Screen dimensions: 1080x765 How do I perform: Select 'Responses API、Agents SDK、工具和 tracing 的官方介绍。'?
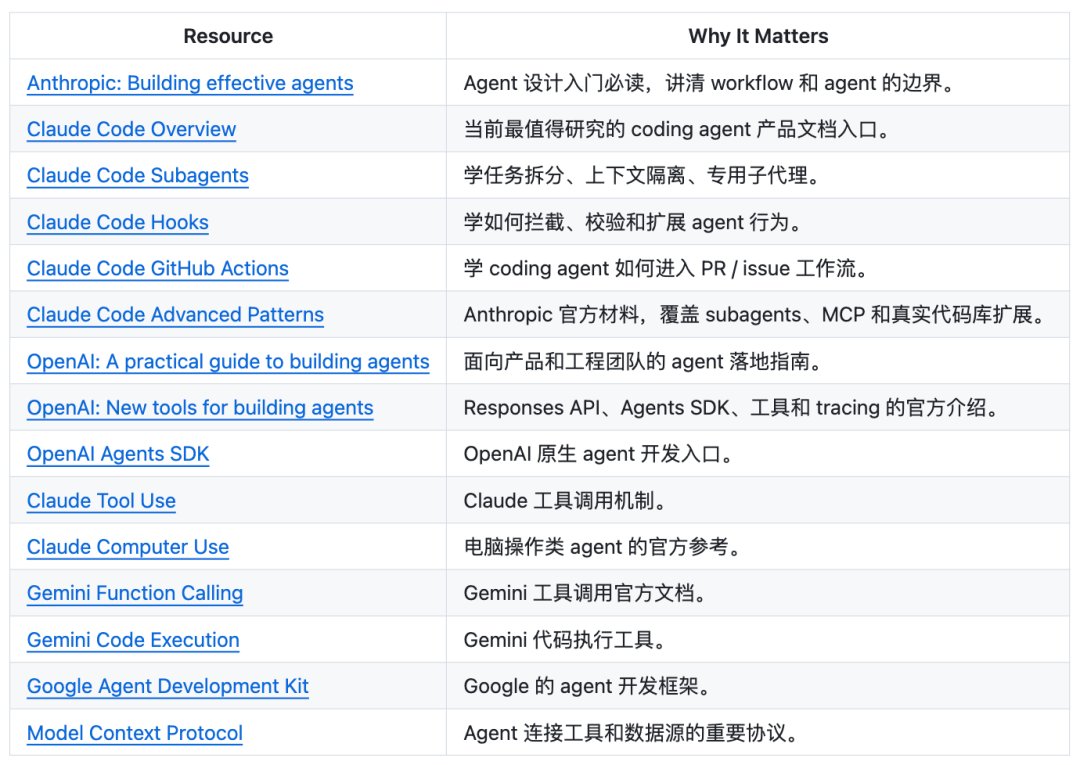(731, 408)
